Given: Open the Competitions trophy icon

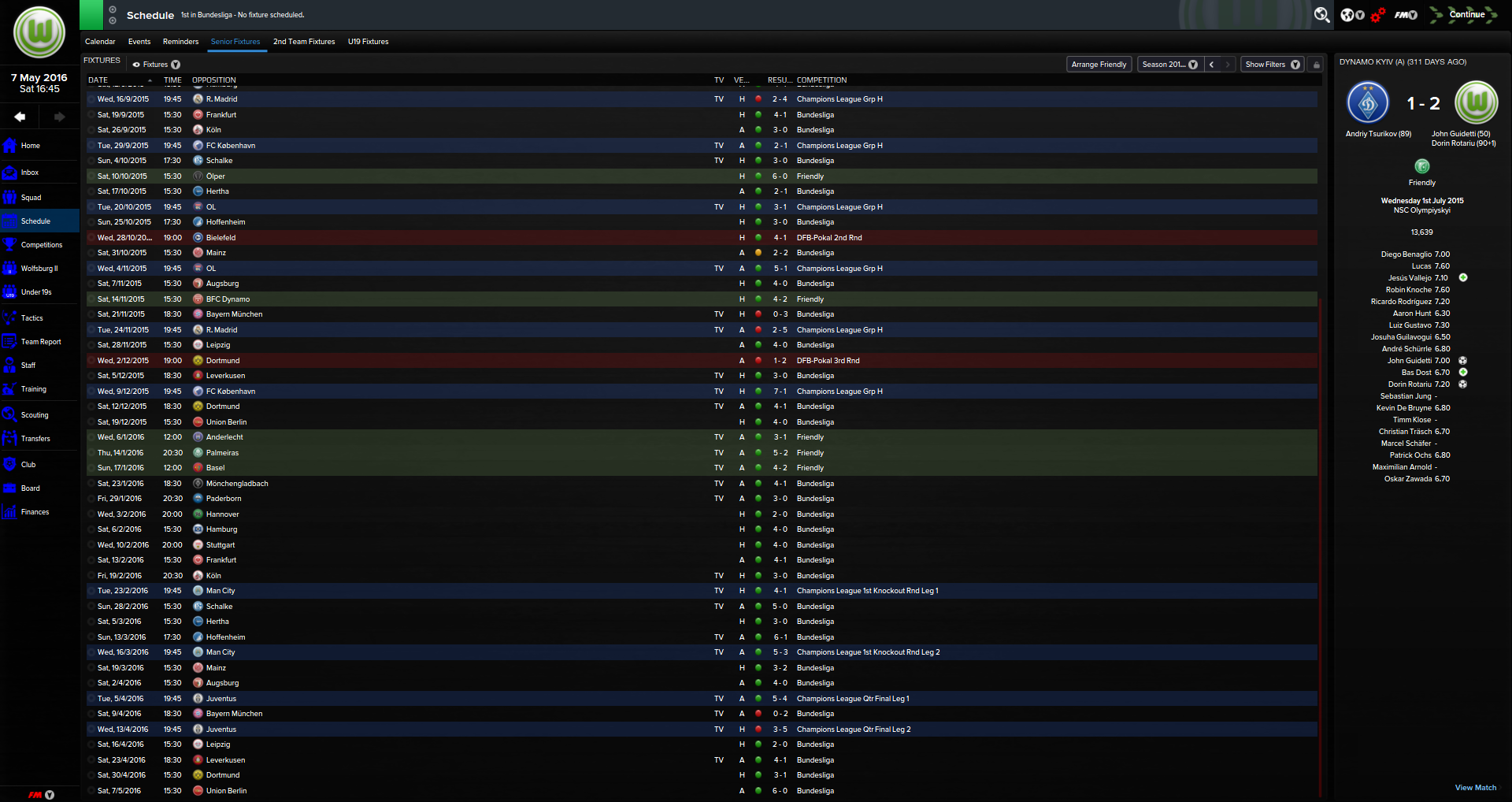Looking at the screenshot, I should coord(9,245).
